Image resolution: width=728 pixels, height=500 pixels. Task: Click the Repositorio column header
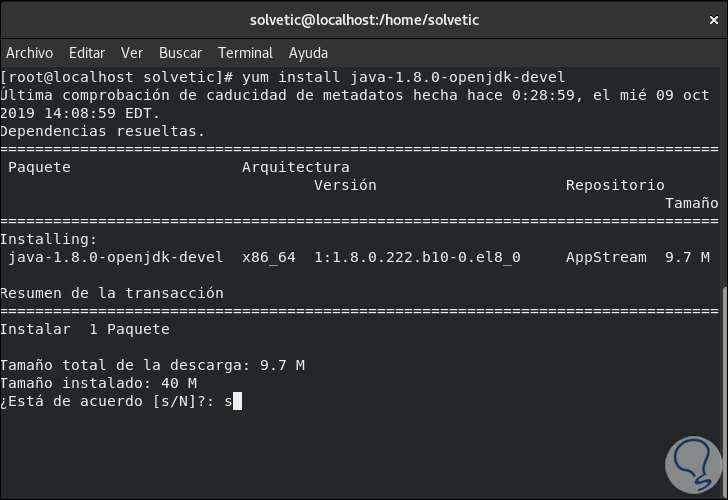click(x=614, y=185)
